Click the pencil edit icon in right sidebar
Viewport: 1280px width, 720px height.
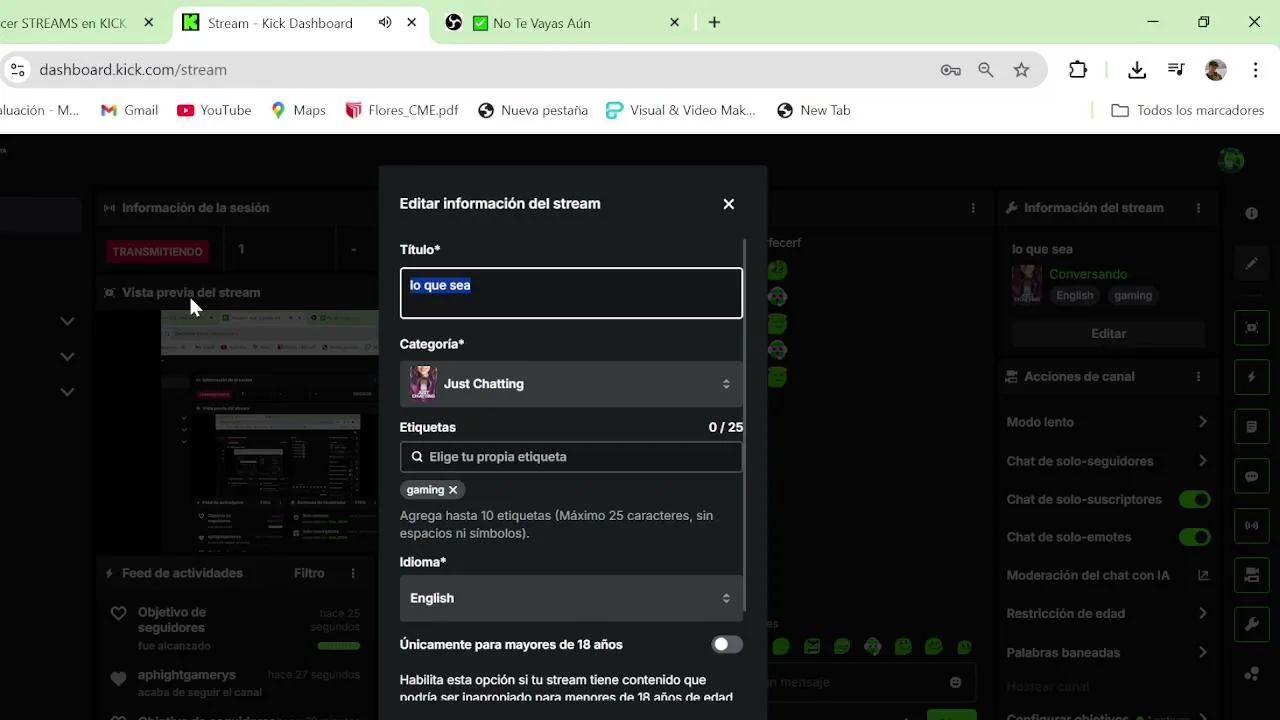click(x=1251, y=264)
